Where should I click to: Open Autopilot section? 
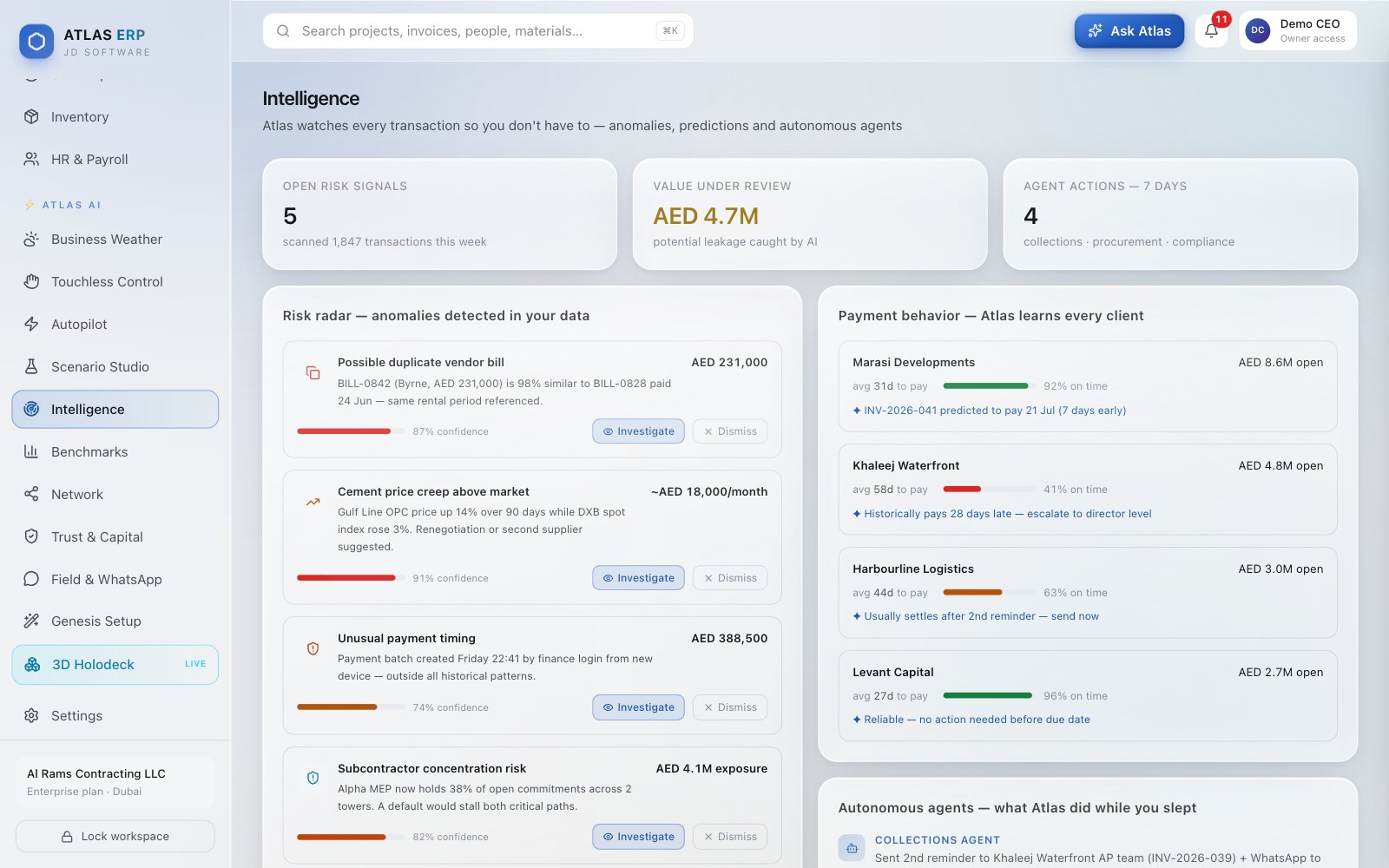coord(115,325)
